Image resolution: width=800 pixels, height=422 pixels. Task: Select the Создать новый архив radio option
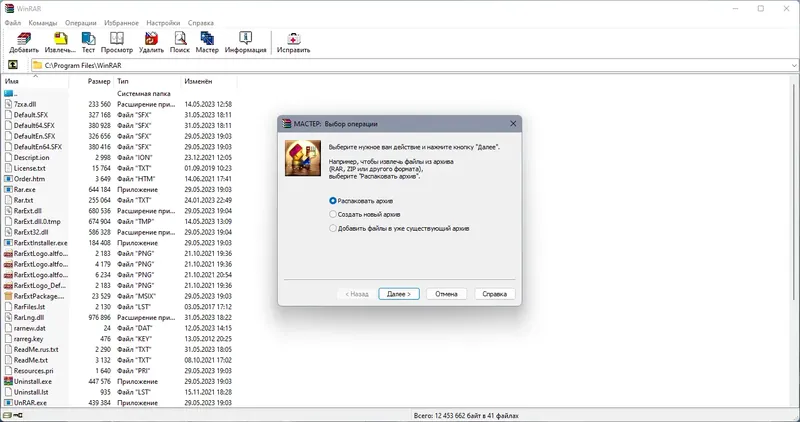333,214
